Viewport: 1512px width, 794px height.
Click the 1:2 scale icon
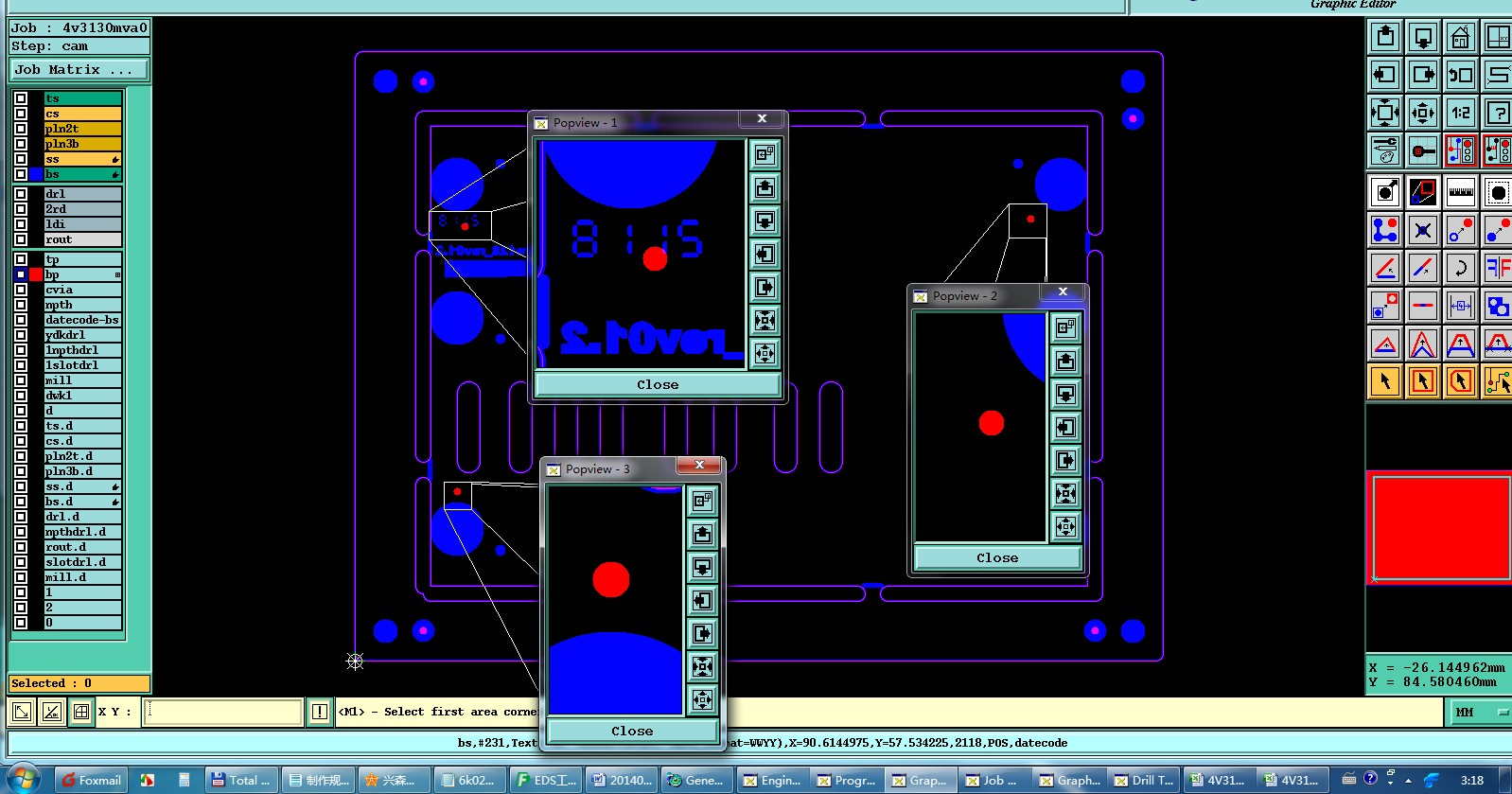click(x=1461, y=113)
